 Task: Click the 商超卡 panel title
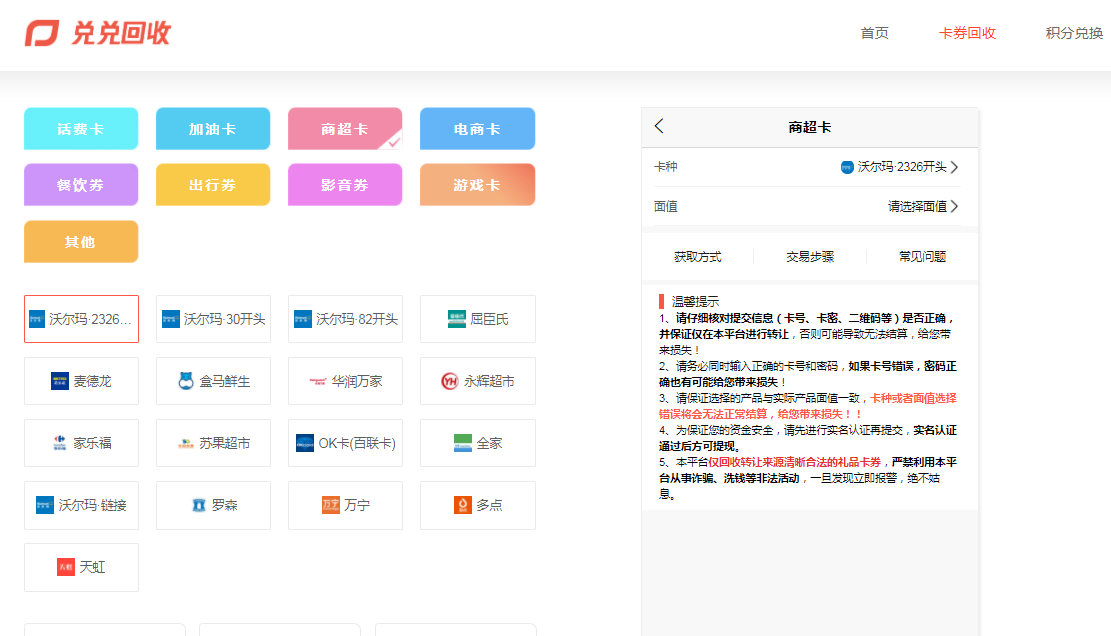tap(810, 127)
